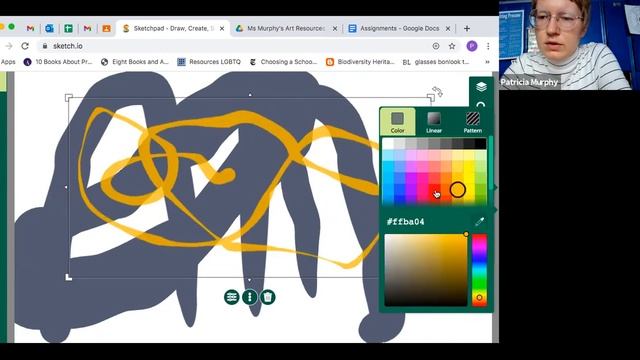Open the Chrome profile avatar
The image size is (640, 360).
(x=472, y=46)
